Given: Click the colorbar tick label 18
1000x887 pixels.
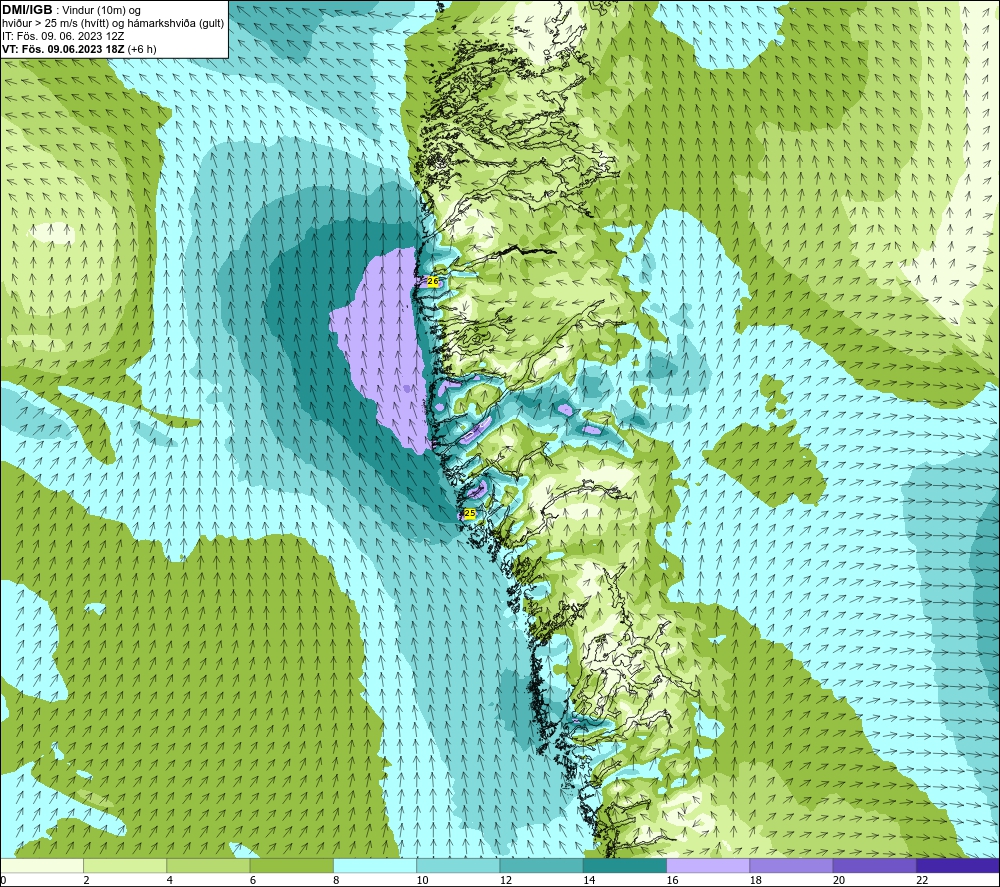Looking at the screenshot, I should 756,880.
